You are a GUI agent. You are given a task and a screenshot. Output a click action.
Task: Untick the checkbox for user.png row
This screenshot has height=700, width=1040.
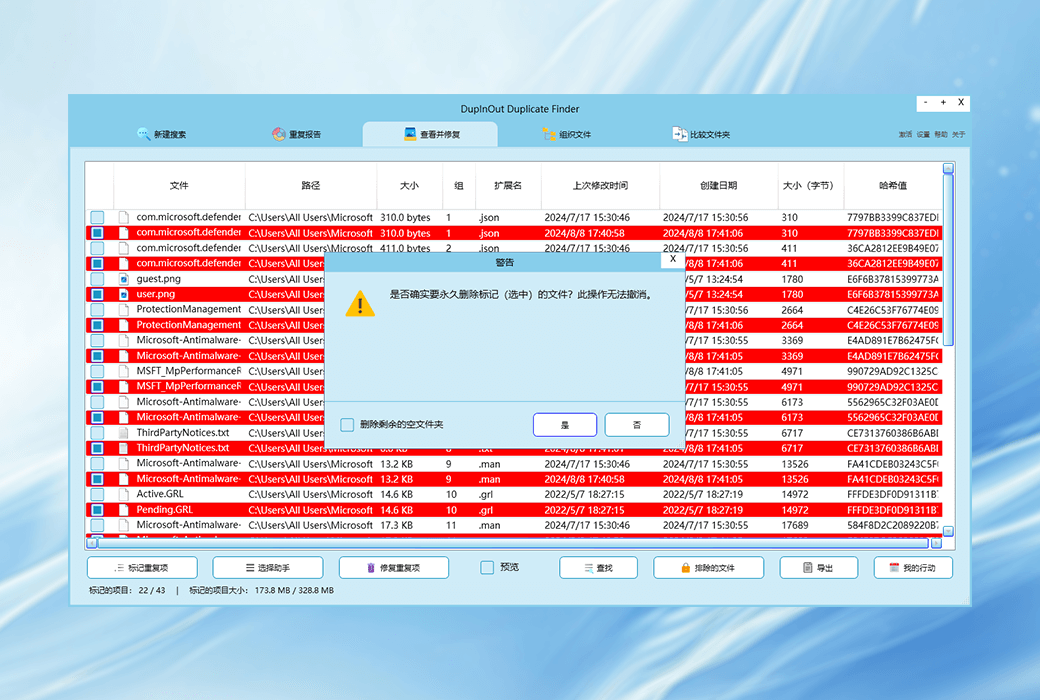98,295
